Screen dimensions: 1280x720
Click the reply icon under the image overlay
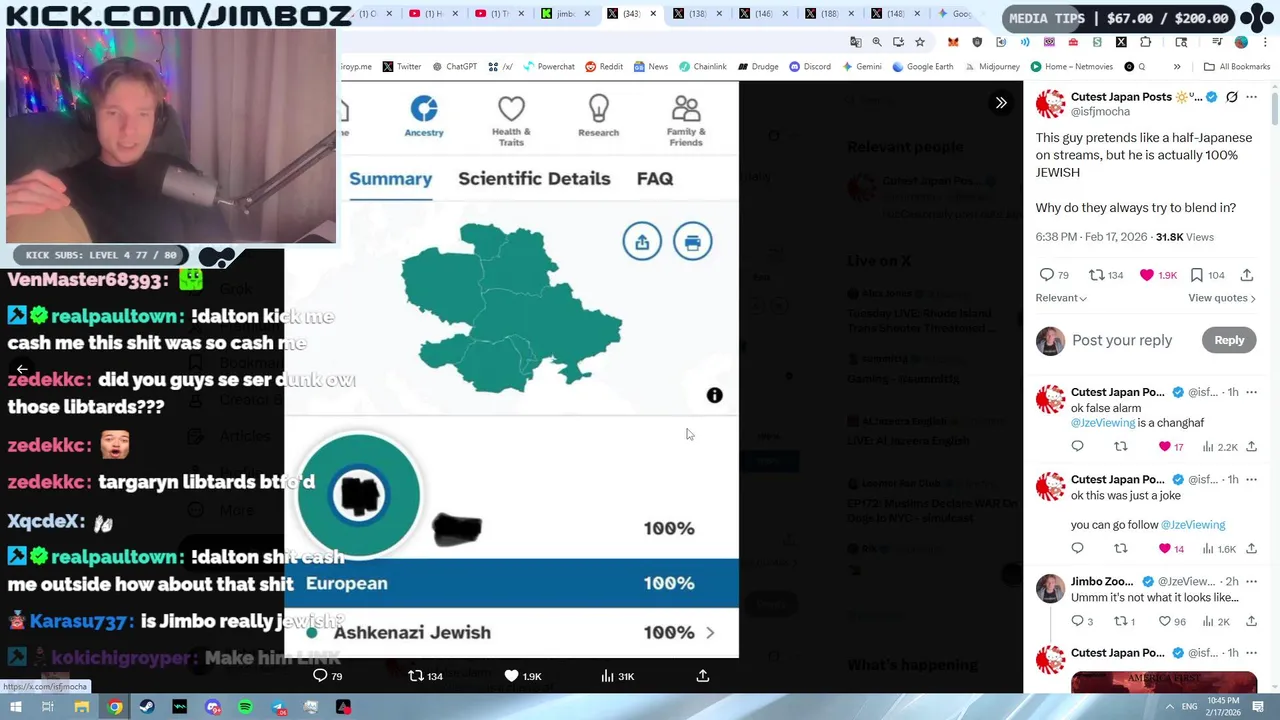point(320,676)
